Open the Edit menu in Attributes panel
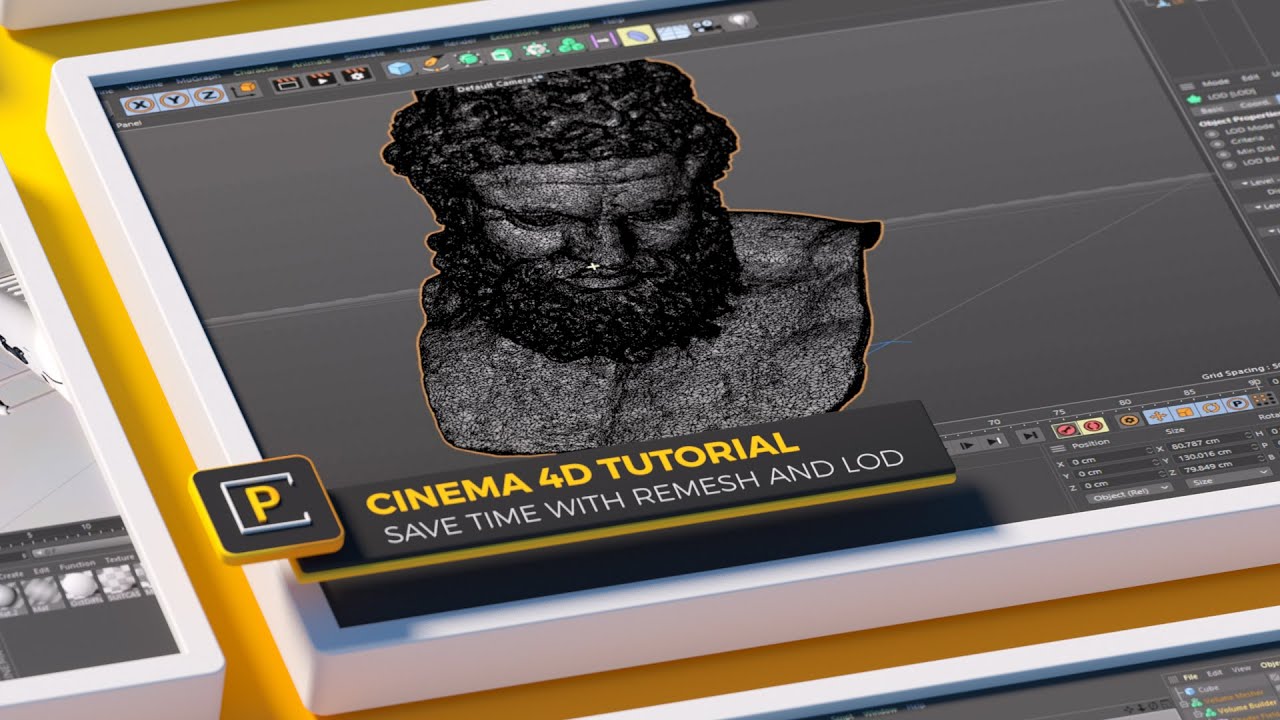Viewport: 1280px width, 720px height. tap(1250, 77)
